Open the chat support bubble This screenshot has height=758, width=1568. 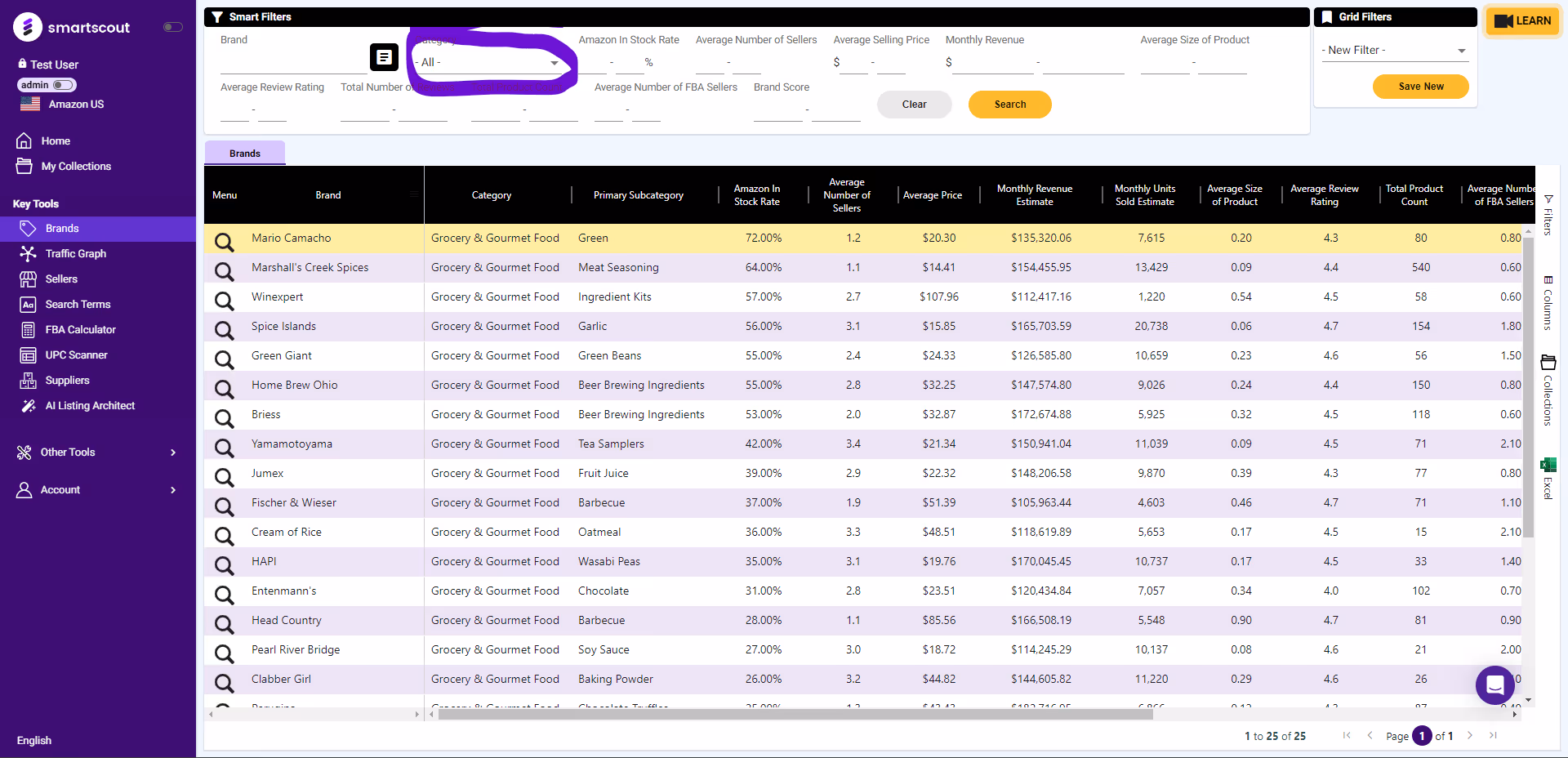tap(1494, 685)
